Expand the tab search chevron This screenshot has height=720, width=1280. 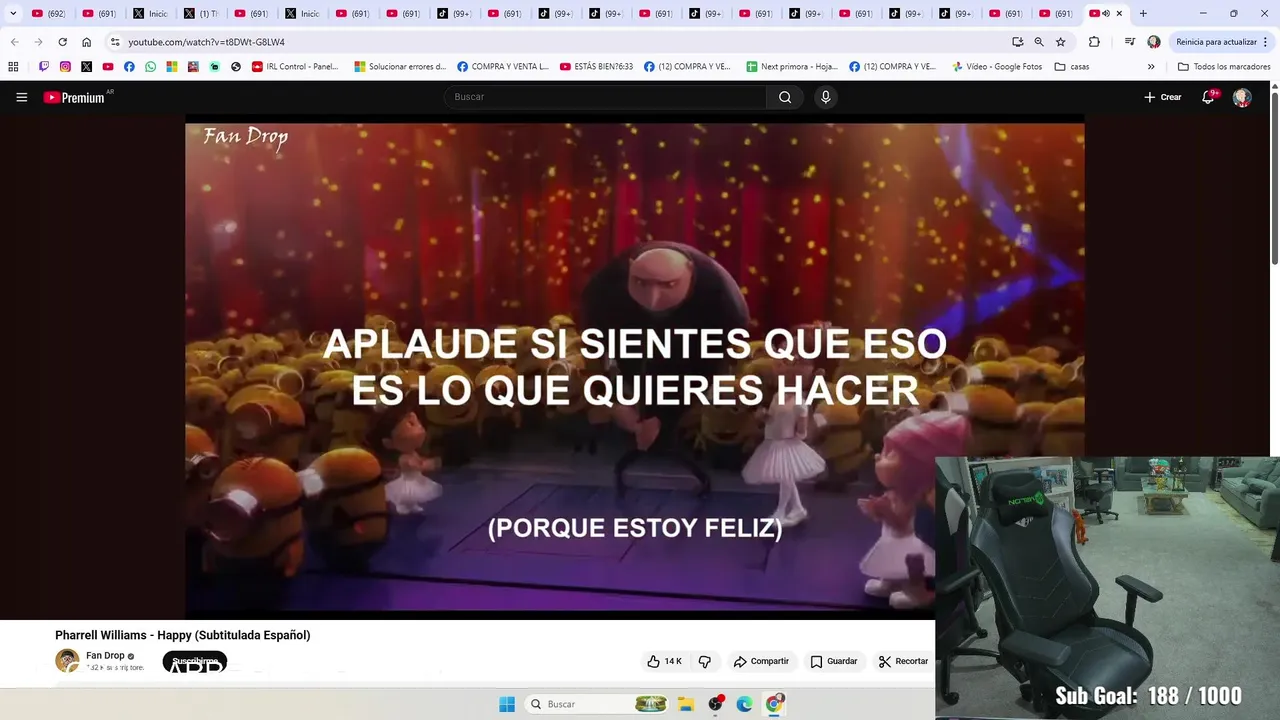(13, 14)
